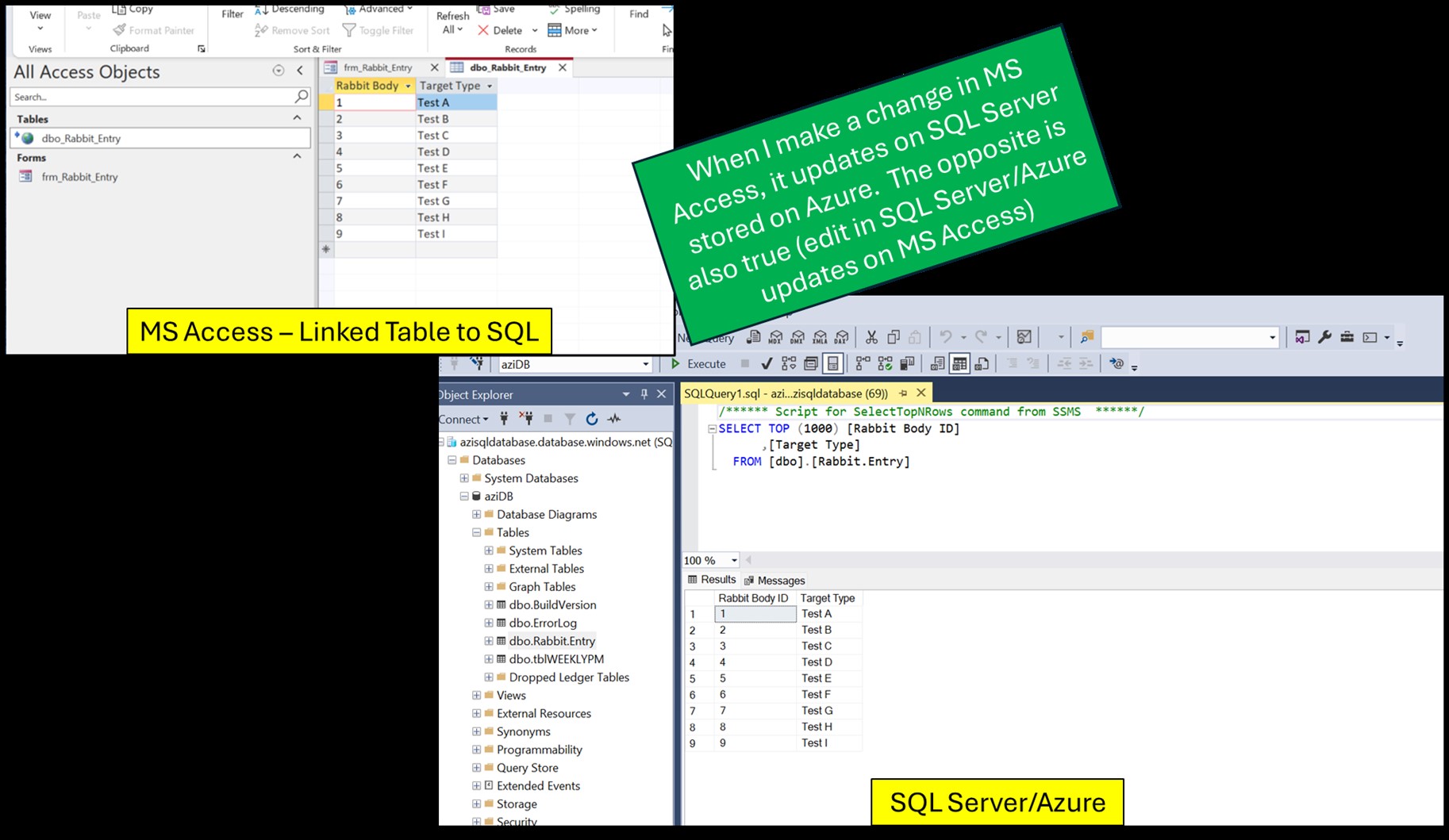Click Display Estimated Execution Plan icon
1449x840 pixels.
click(x=789, y=364)
